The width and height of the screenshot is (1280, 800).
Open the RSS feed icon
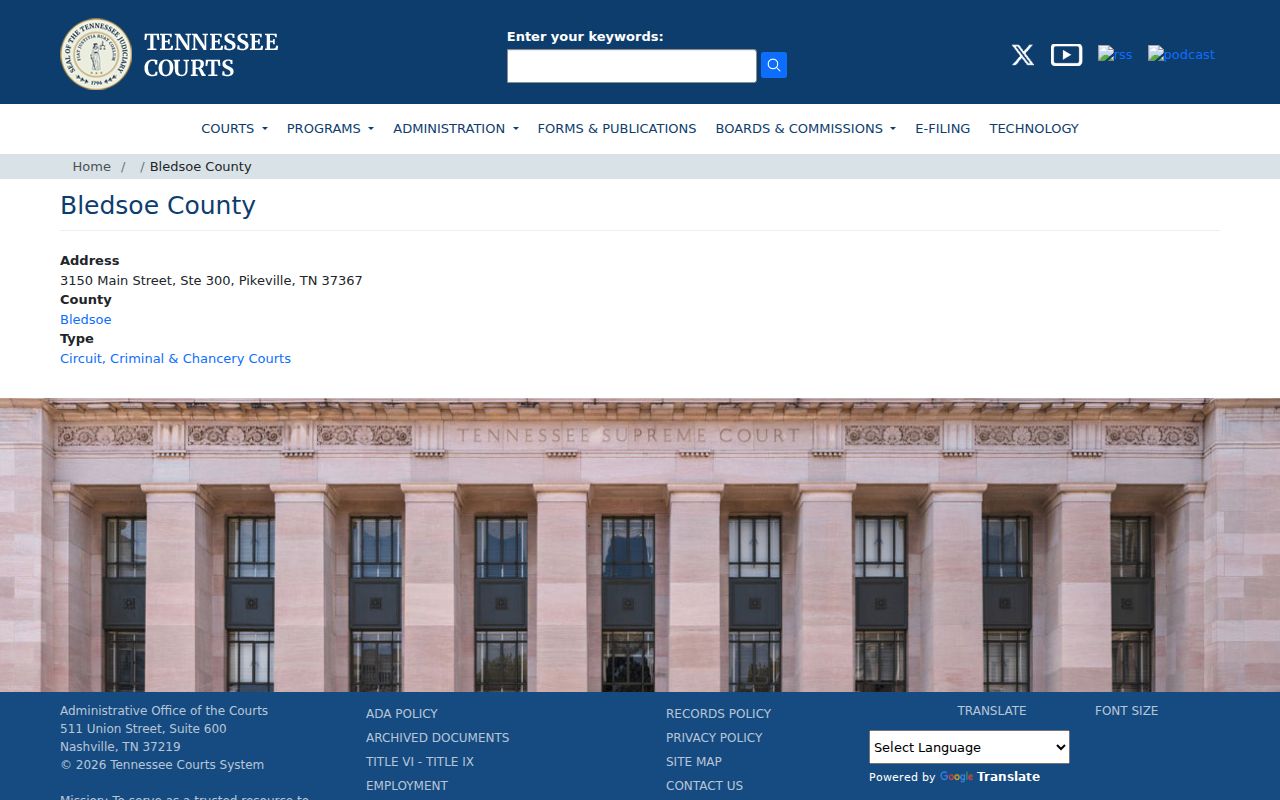coord(1115,54)
